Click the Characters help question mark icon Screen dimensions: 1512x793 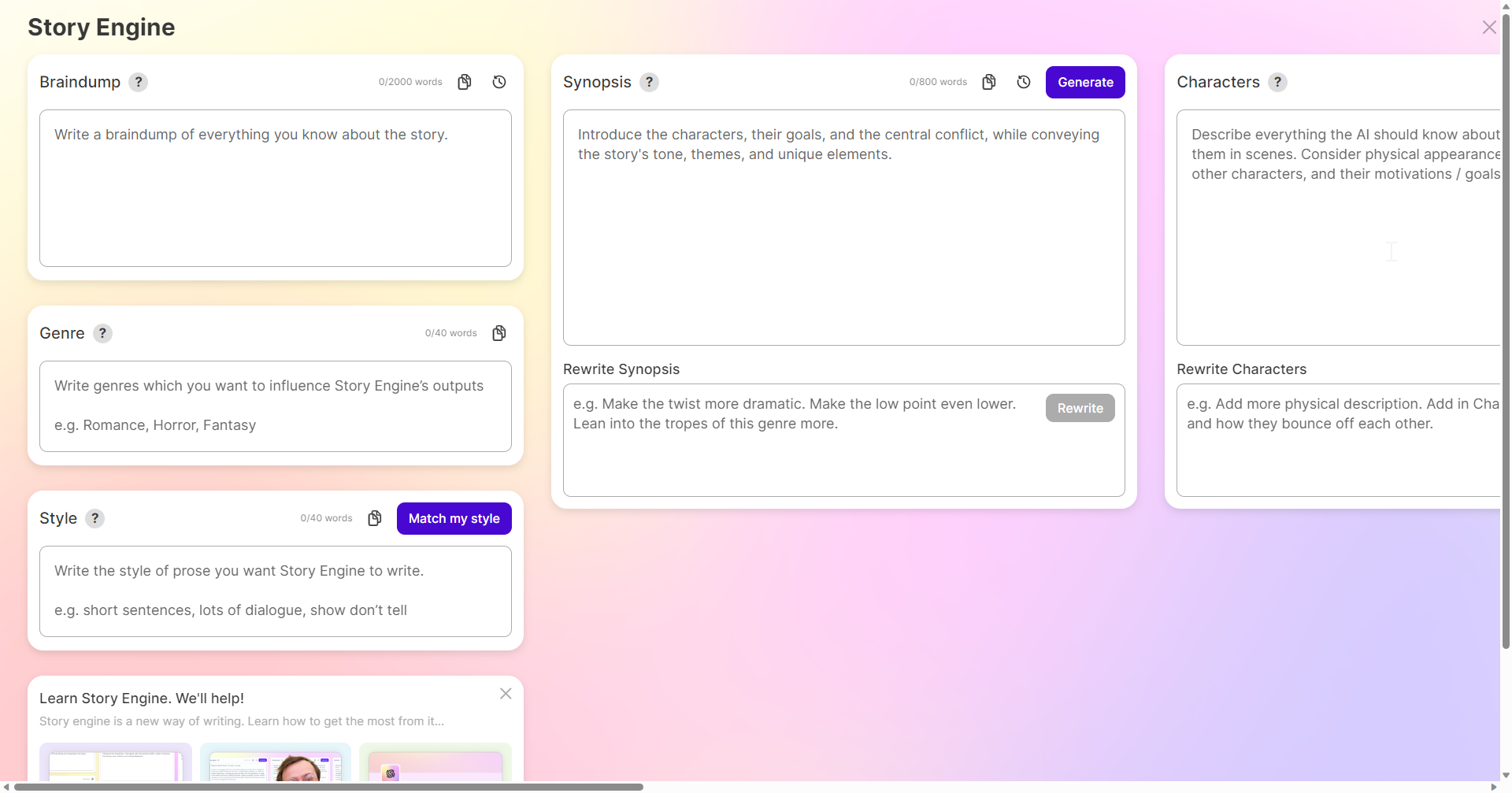pos(1277,82)
